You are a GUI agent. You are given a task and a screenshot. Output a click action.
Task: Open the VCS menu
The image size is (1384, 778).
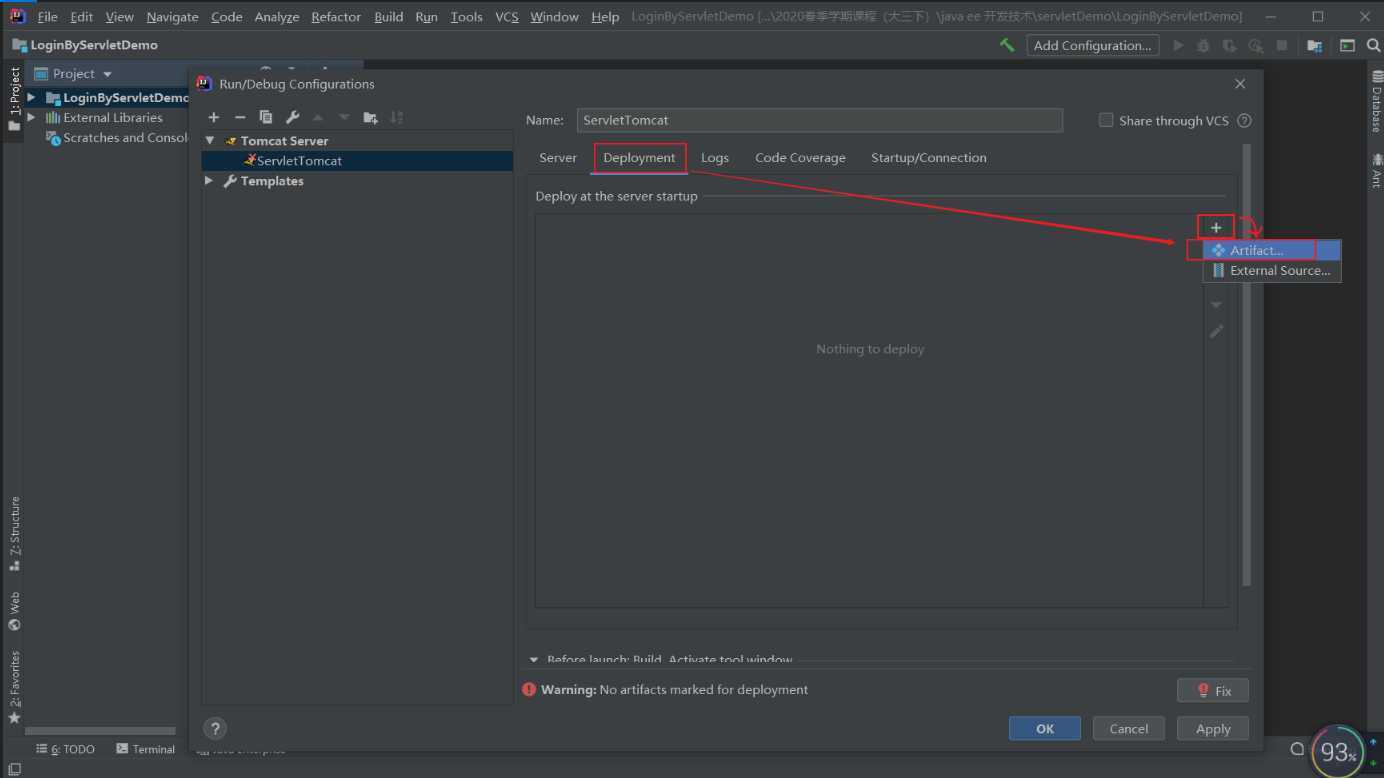point(507,17)
